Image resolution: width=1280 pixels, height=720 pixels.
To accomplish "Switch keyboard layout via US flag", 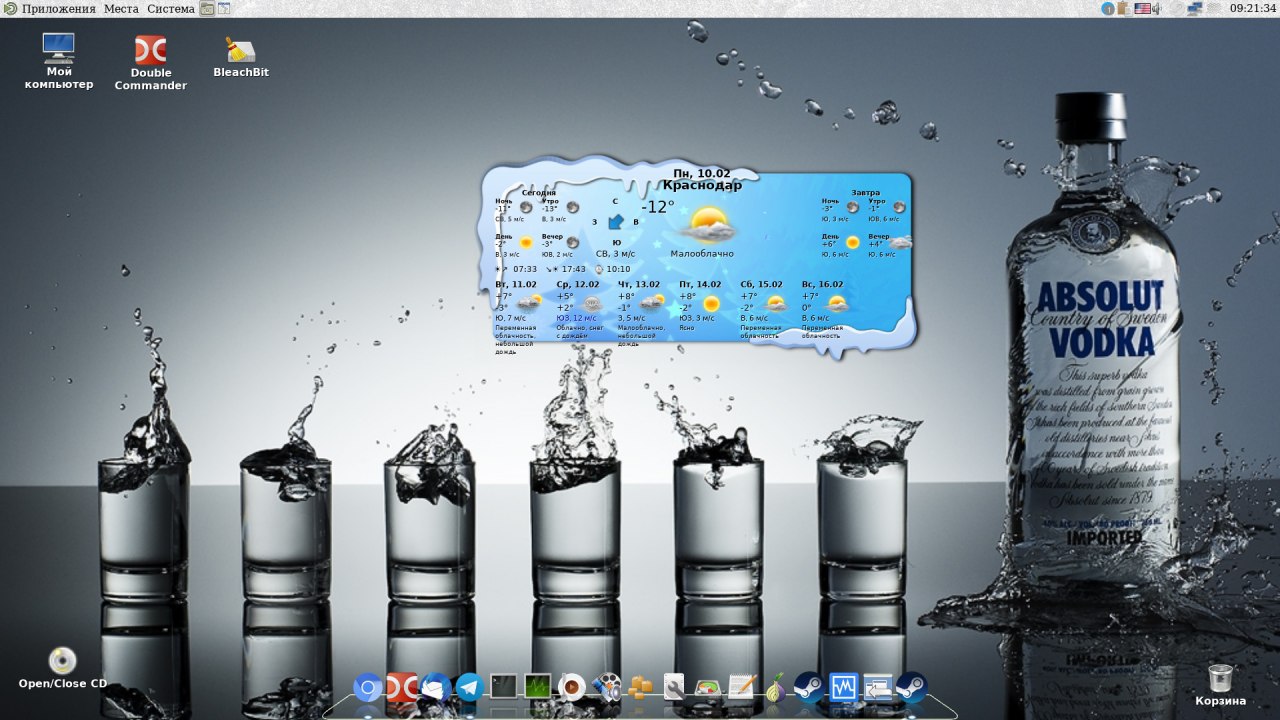I will tap(1142, 9).
